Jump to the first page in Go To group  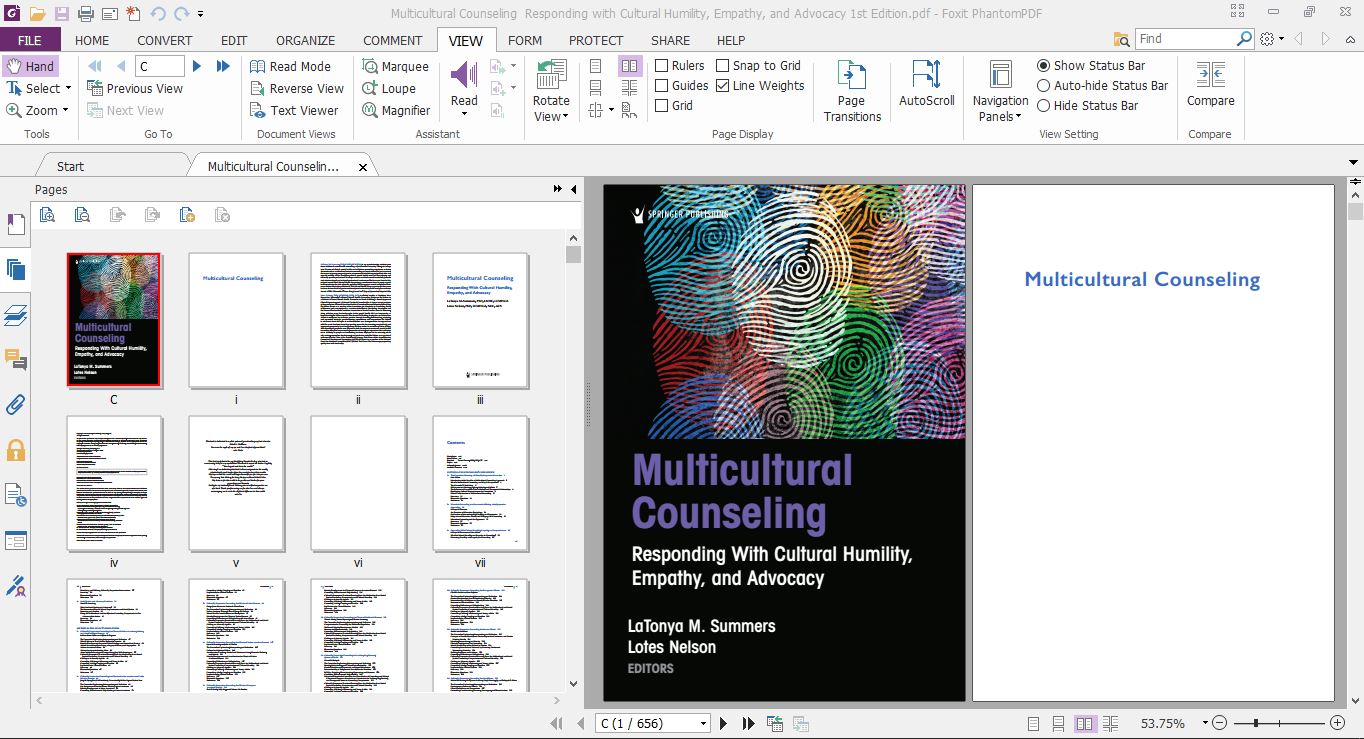(x=96, y=66)
